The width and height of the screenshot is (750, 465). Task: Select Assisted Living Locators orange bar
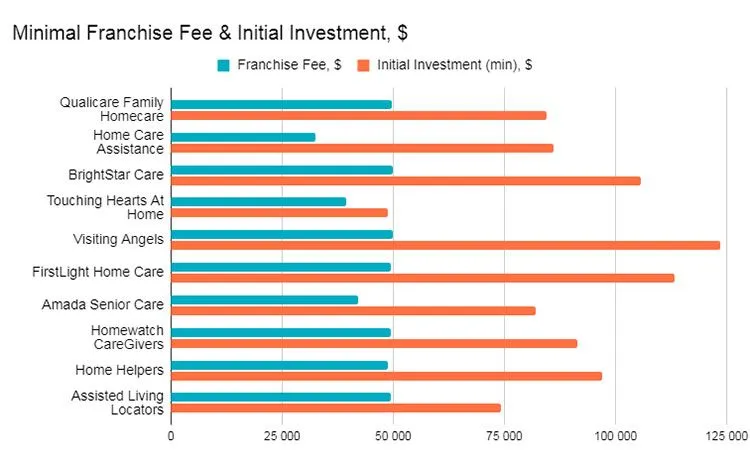335,408
